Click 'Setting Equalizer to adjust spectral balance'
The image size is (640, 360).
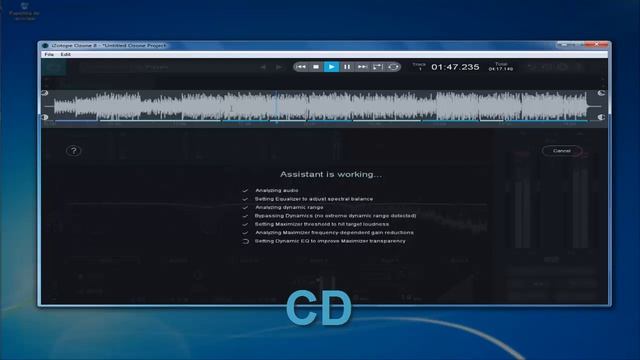[x=314, y=199]
